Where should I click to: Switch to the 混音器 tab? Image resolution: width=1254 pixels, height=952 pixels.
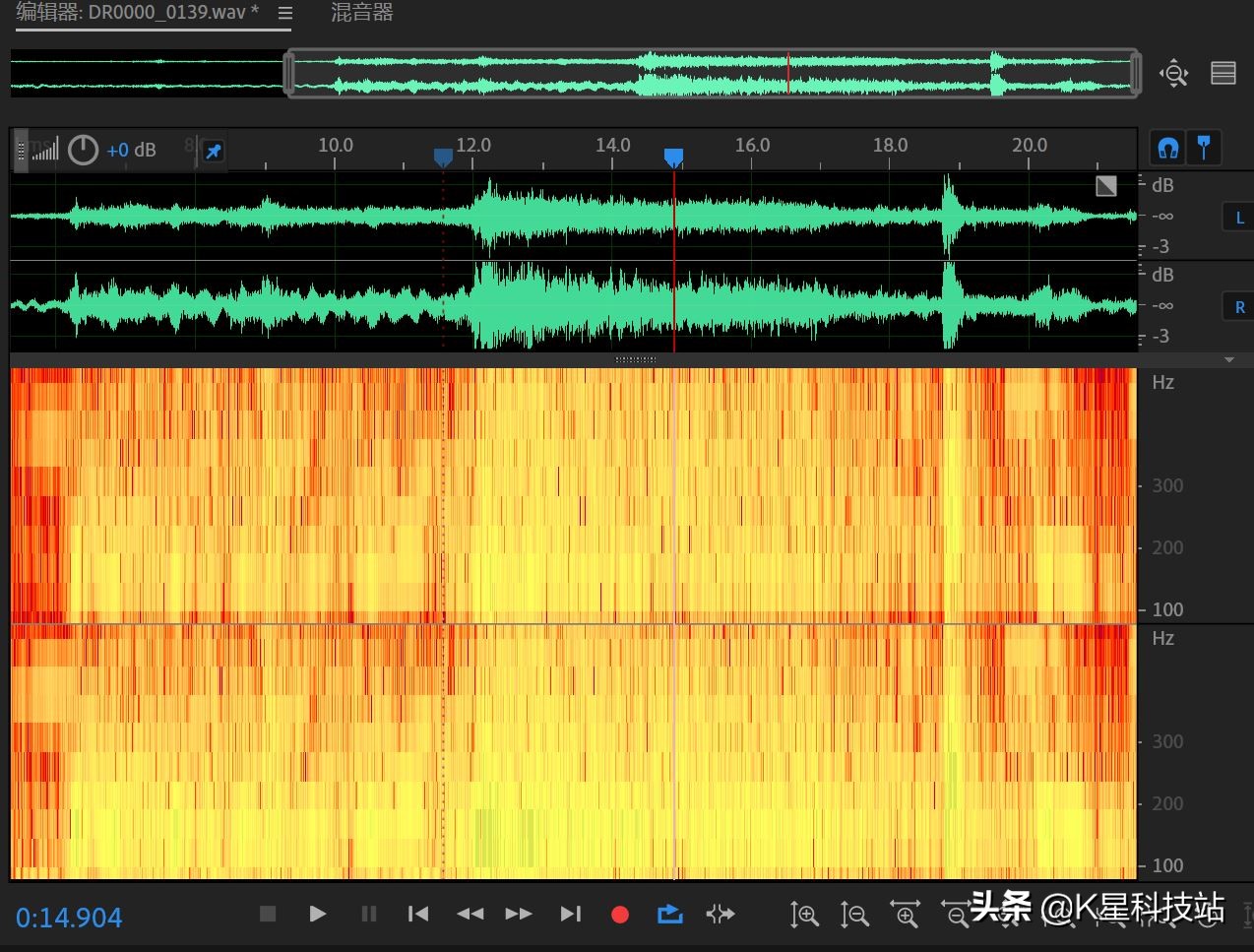click(362, 13)
